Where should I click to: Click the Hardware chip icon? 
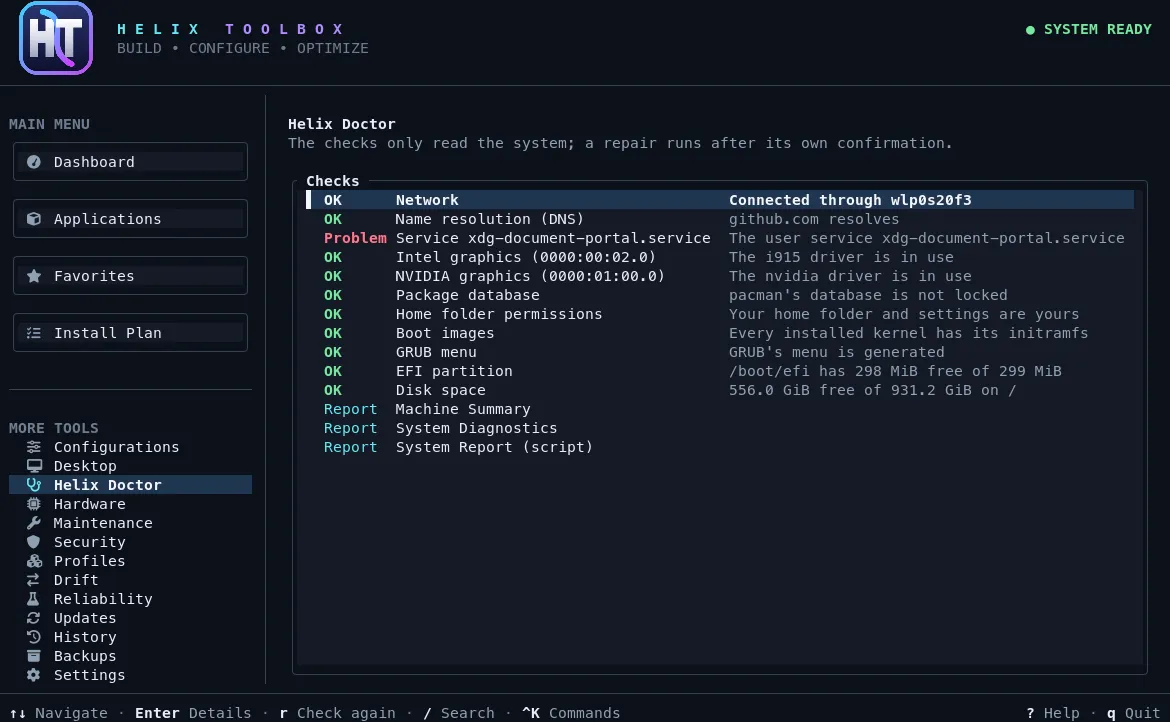tap(34, 504)
